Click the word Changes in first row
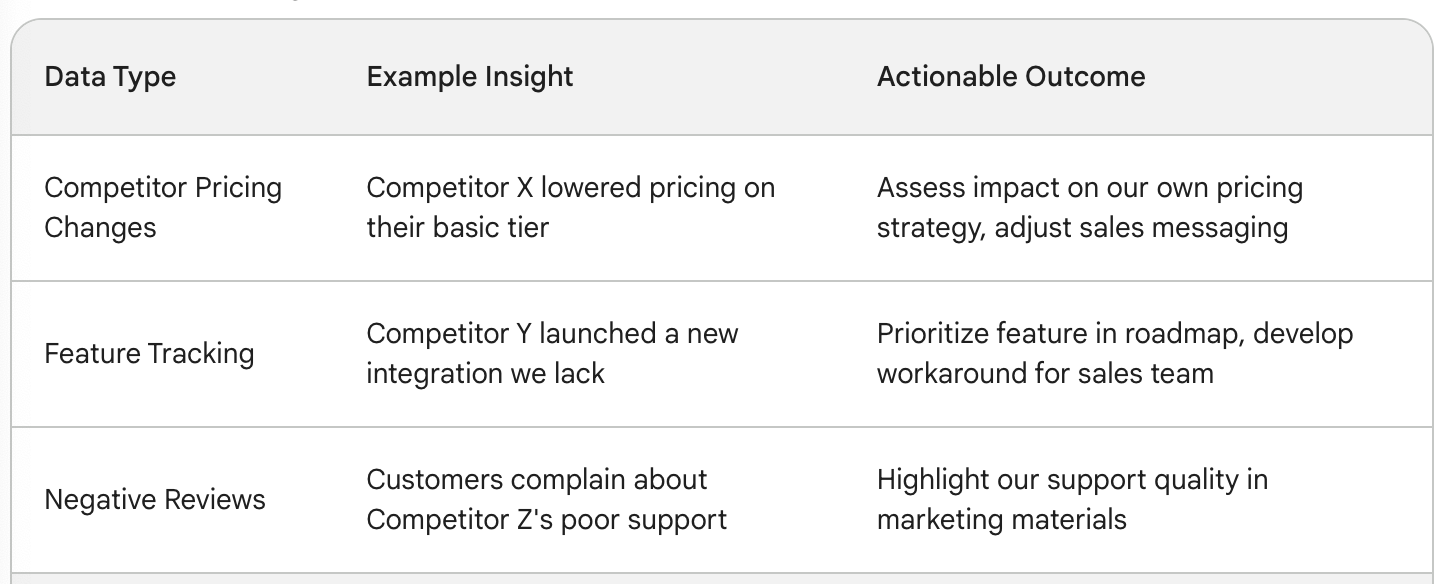Viewport: 1444px width, 584px height. (x=101, y=227)
